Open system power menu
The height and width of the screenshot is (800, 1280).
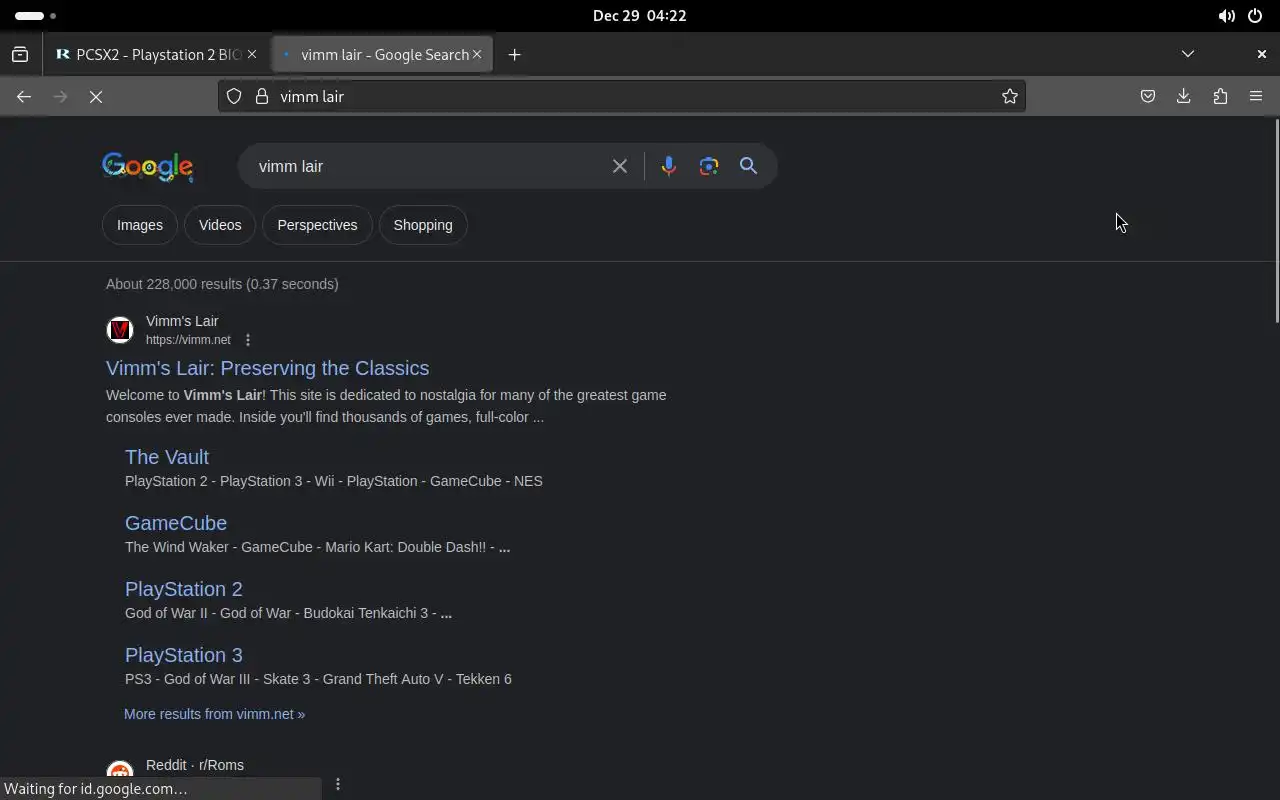click(1255, 16)
